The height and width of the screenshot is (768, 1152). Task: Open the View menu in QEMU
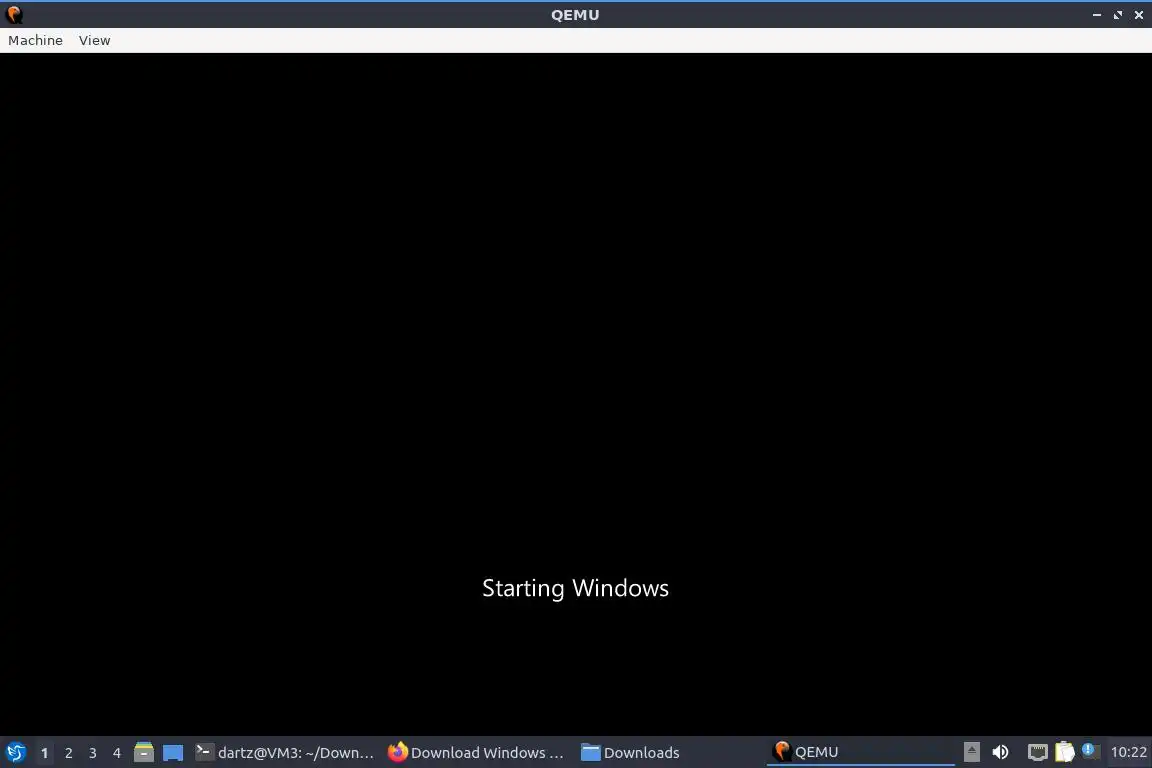click(94, 40)
